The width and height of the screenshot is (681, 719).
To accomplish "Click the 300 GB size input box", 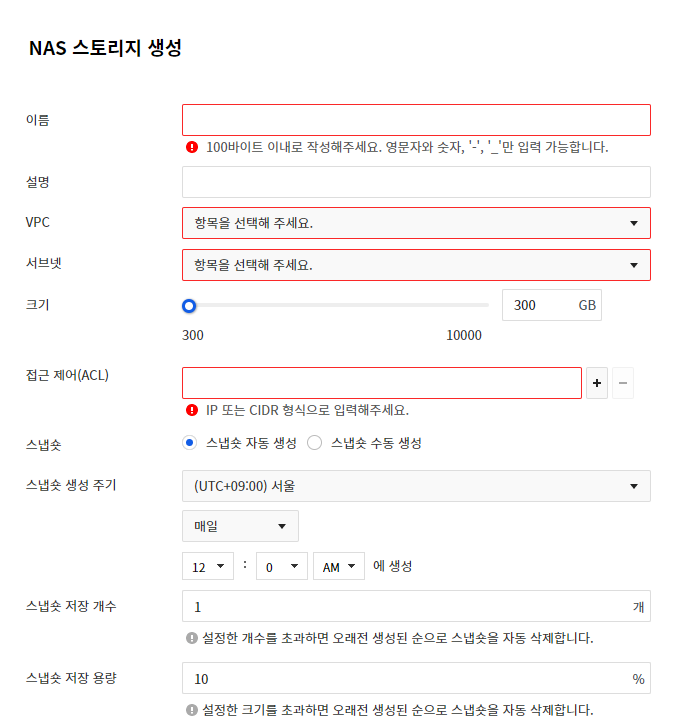I will 552,305.
